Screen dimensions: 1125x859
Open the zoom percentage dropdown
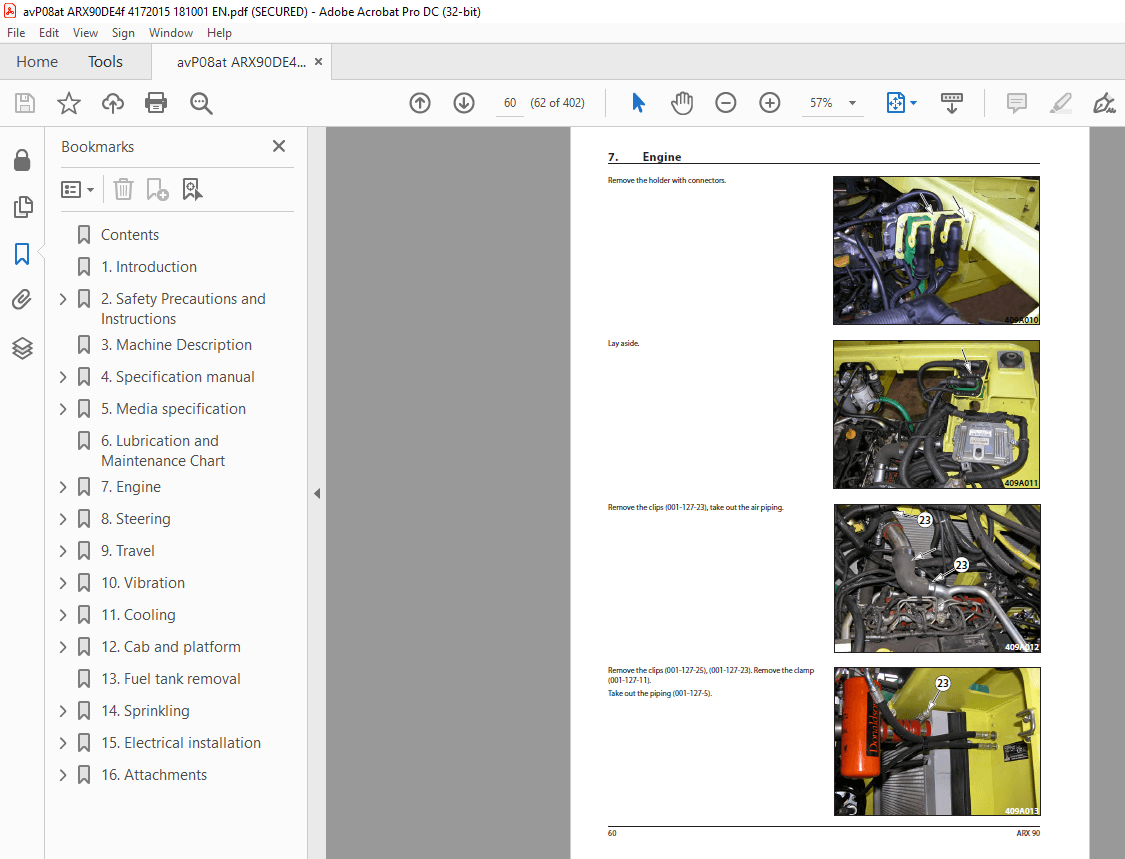pyautogui.click(x=851, y=102)
